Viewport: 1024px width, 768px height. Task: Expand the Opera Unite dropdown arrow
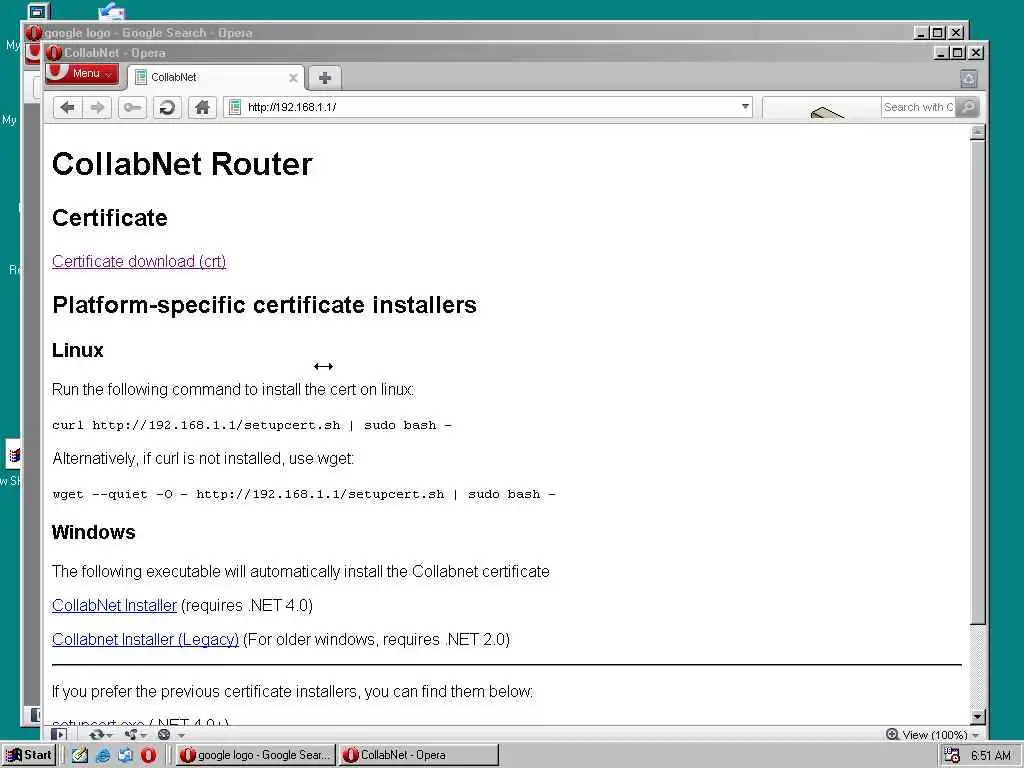144,735
